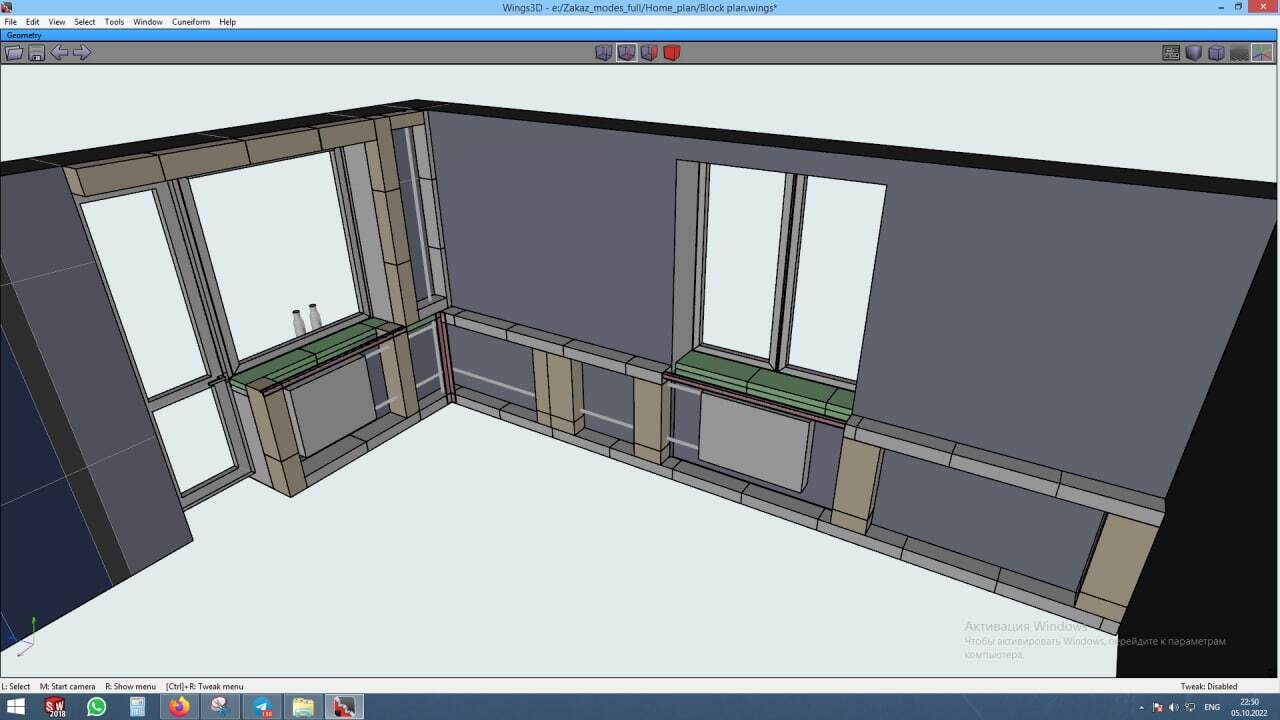Click the Save floppy disk icon
Screen dimensions: 1280x720
pyautogui.click(x=37, y=53)
